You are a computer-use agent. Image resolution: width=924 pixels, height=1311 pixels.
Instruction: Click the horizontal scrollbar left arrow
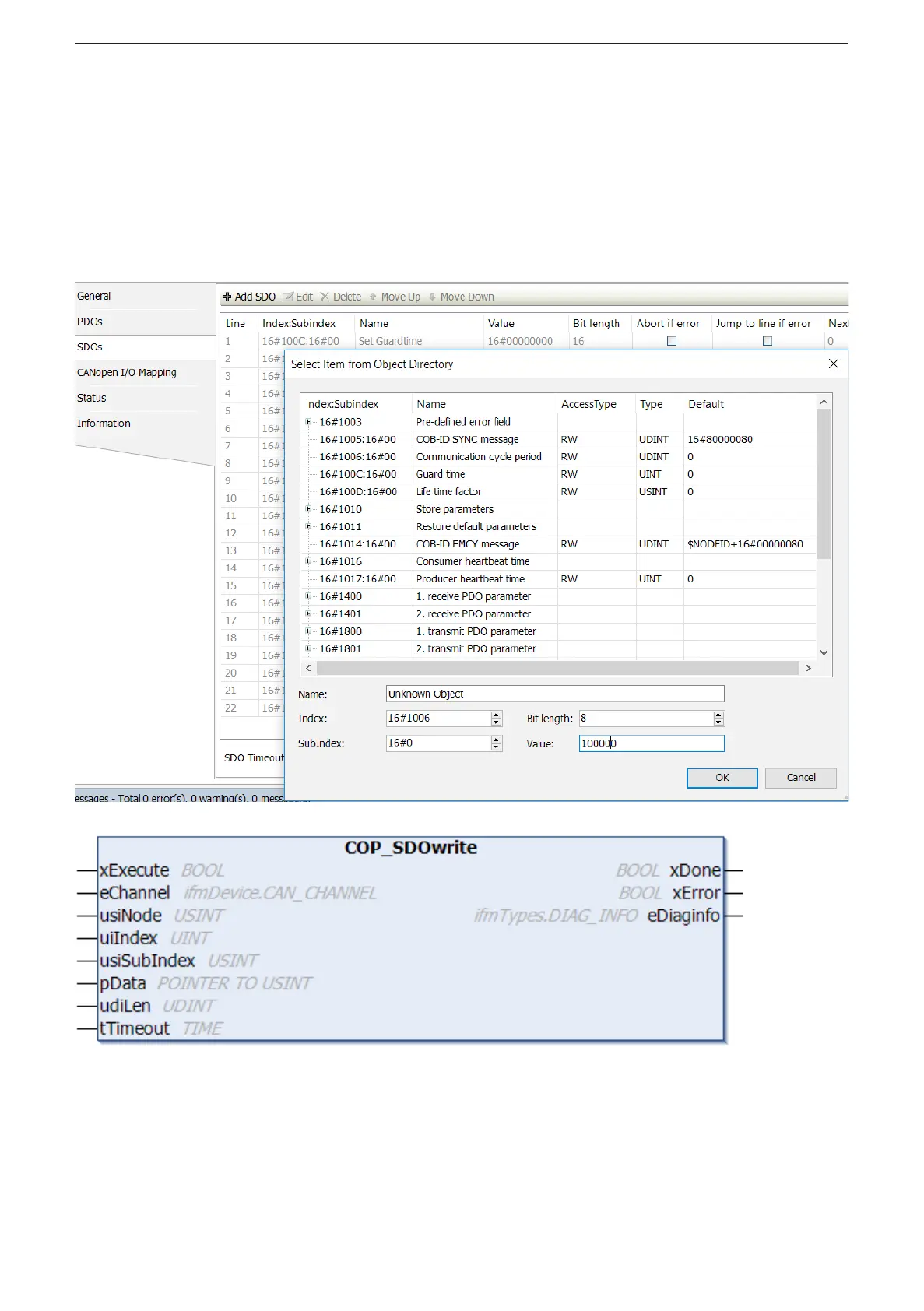(x=308, y=668)
